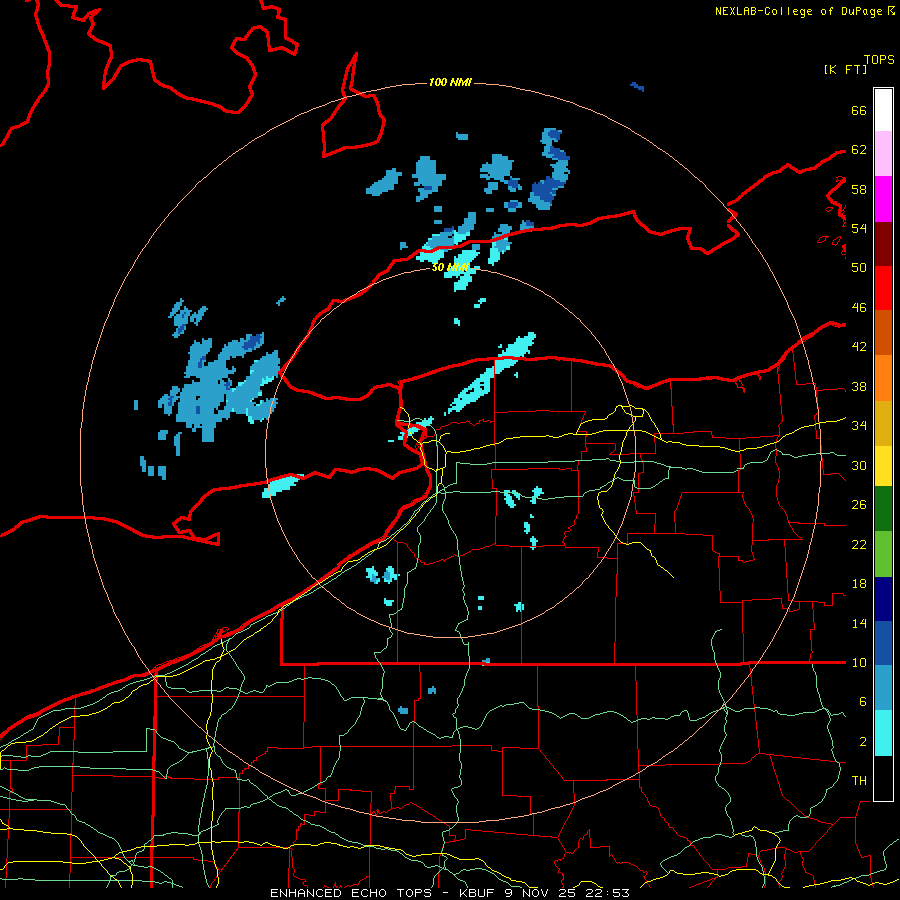This screenshot has width=900, height=900.
Task: Click the legend value '58'
Action: point(859,189)
